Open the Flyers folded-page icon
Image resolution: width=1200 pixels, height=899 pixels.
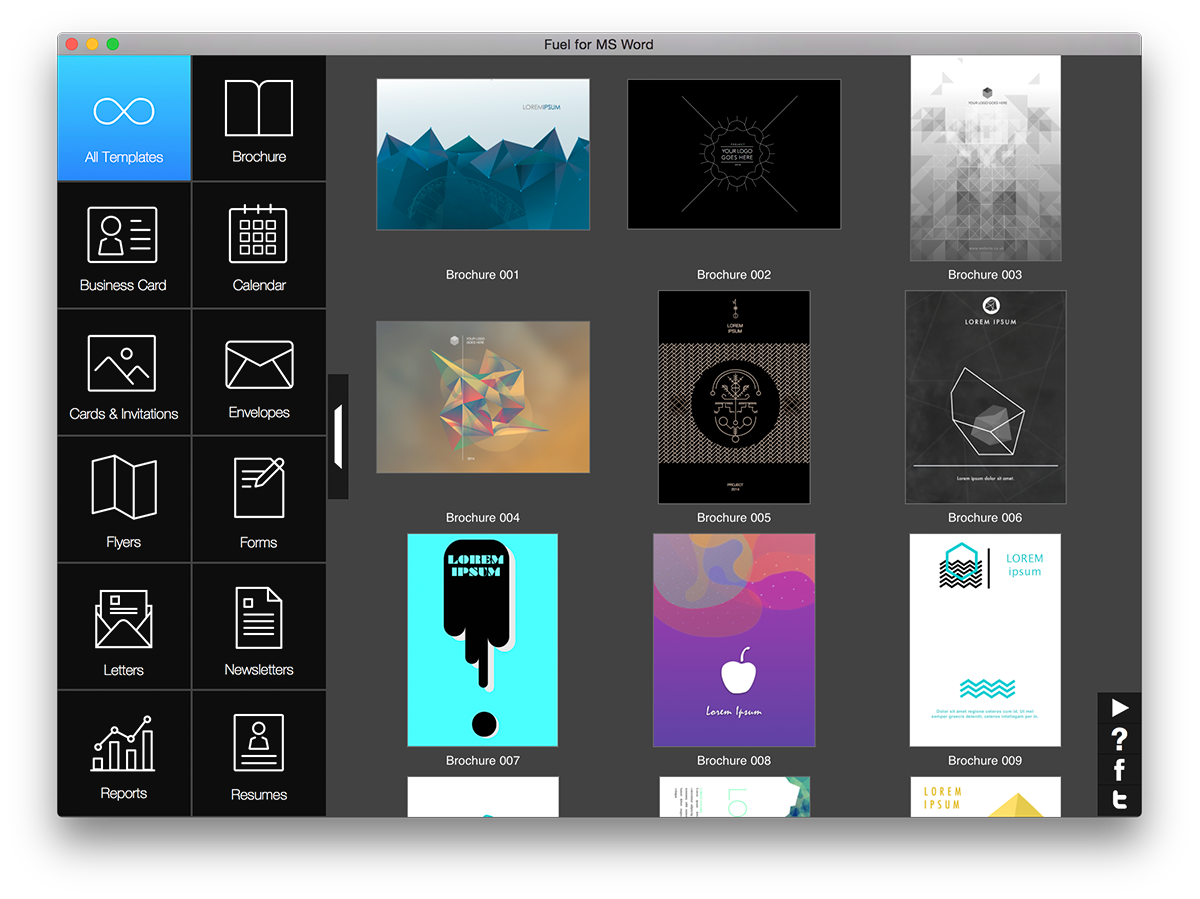pos(124,487)
